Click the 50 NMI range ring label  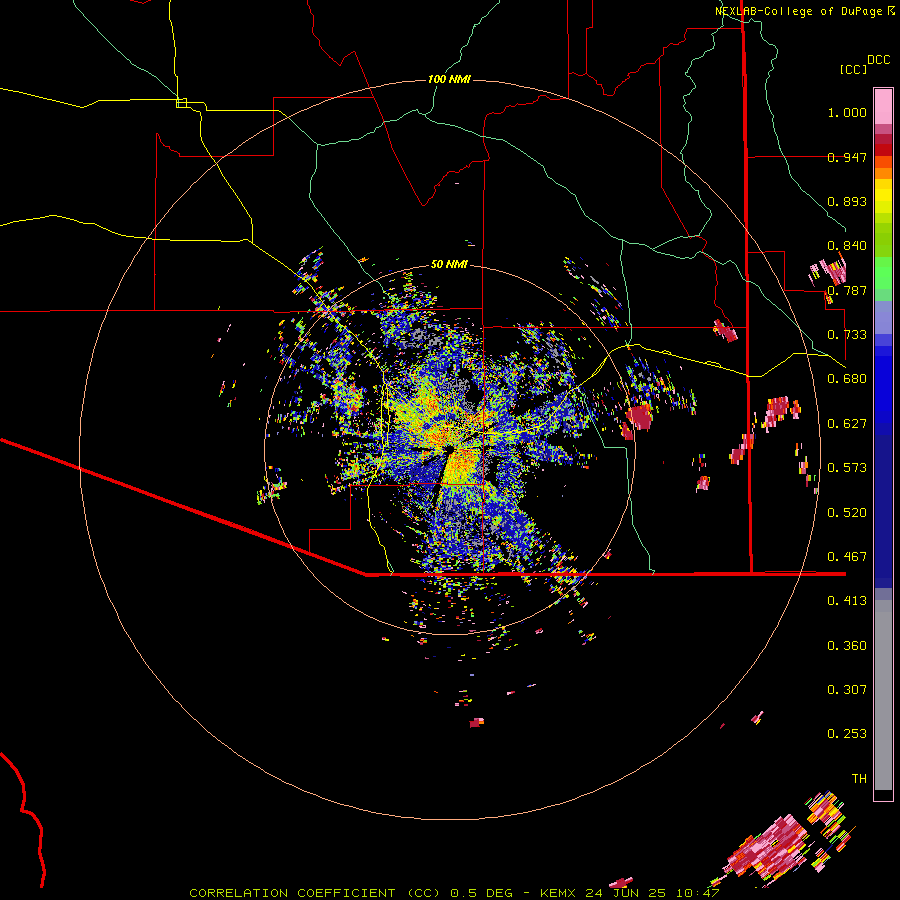(x=449, y=265)
